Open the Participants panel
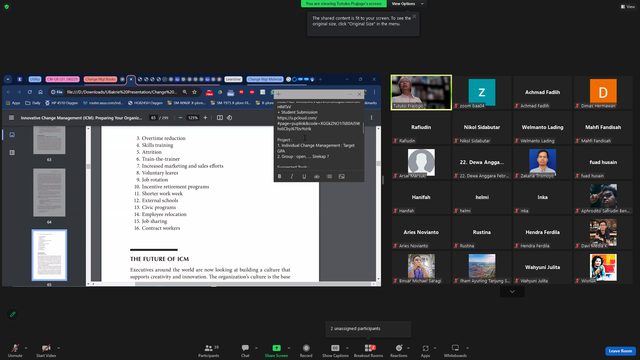 [209, 350]
